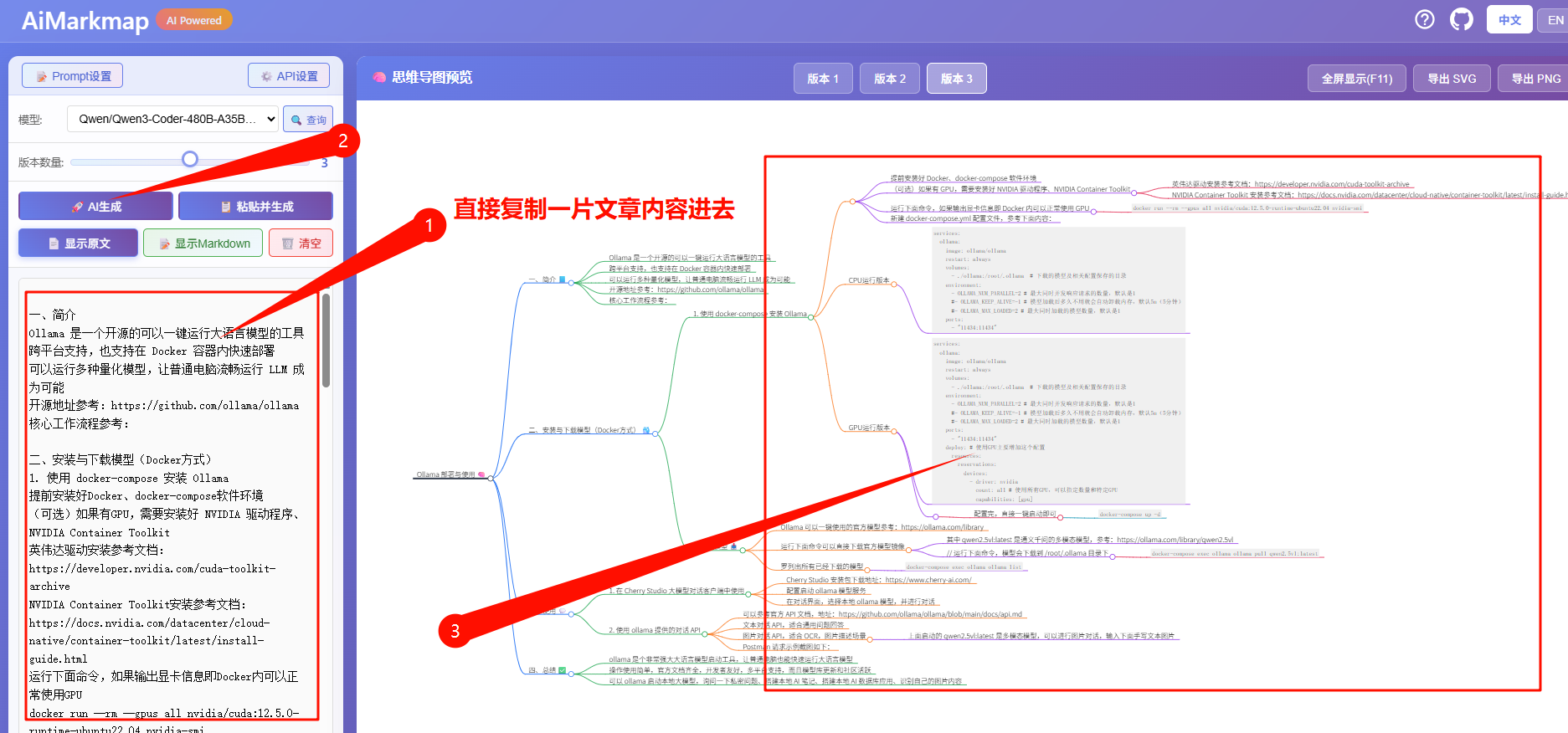This screenshot has height=733, width=1568.
Task: Open the www.cherry-ai.com link
Action: pyautogui.click(x=928, y=580)
